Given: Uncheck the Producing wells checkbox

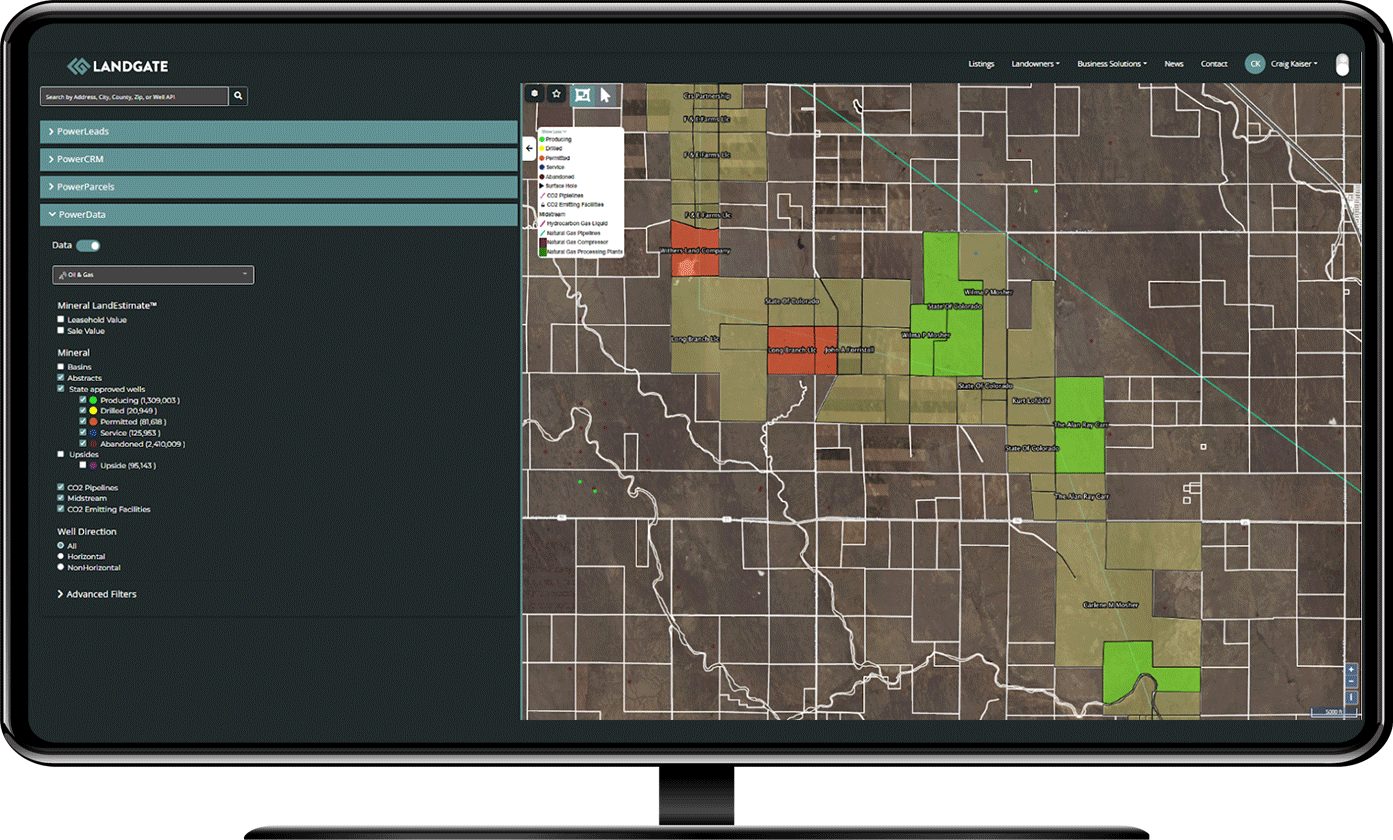Looking at the screenshot, I should click(83, 400).
